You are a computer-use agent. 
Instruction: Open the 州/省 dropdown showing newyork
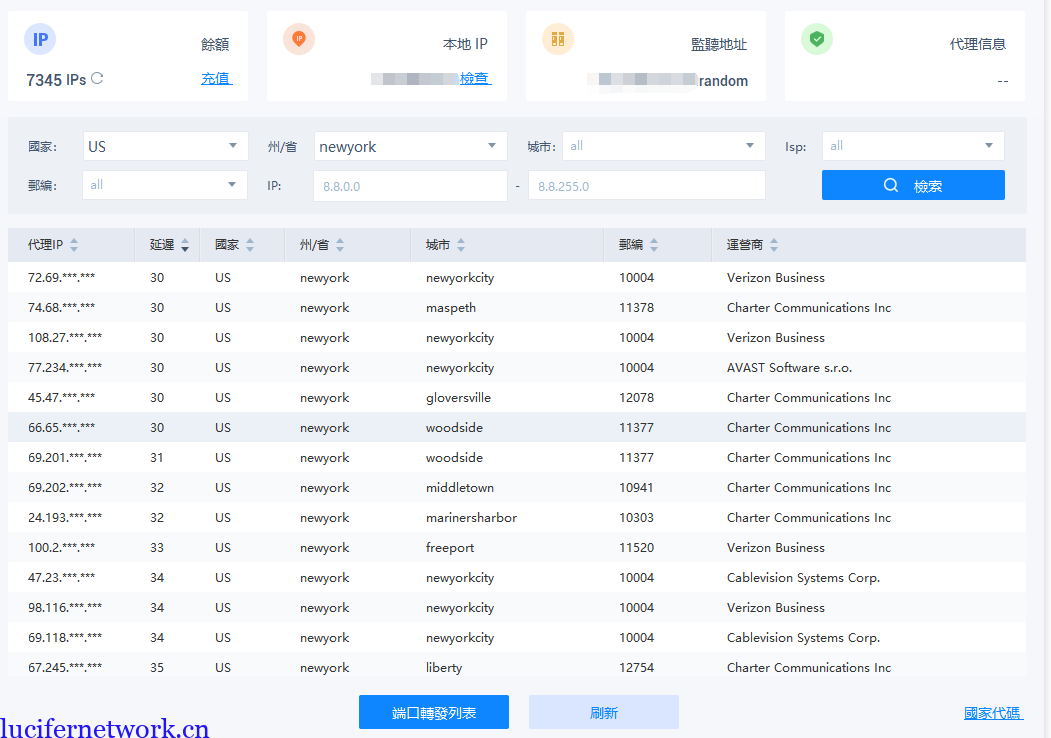pos(410,146)
